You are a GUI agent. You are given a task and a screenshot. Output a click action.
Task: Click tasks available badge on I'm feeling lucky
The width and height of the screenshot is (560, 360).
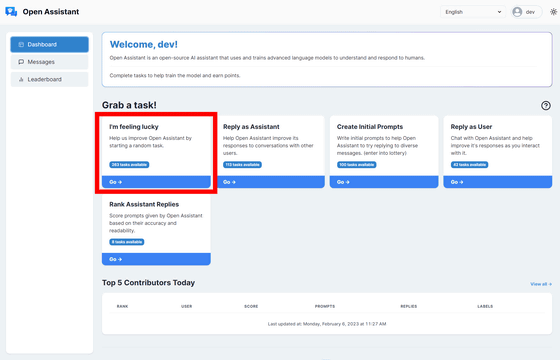129,165
